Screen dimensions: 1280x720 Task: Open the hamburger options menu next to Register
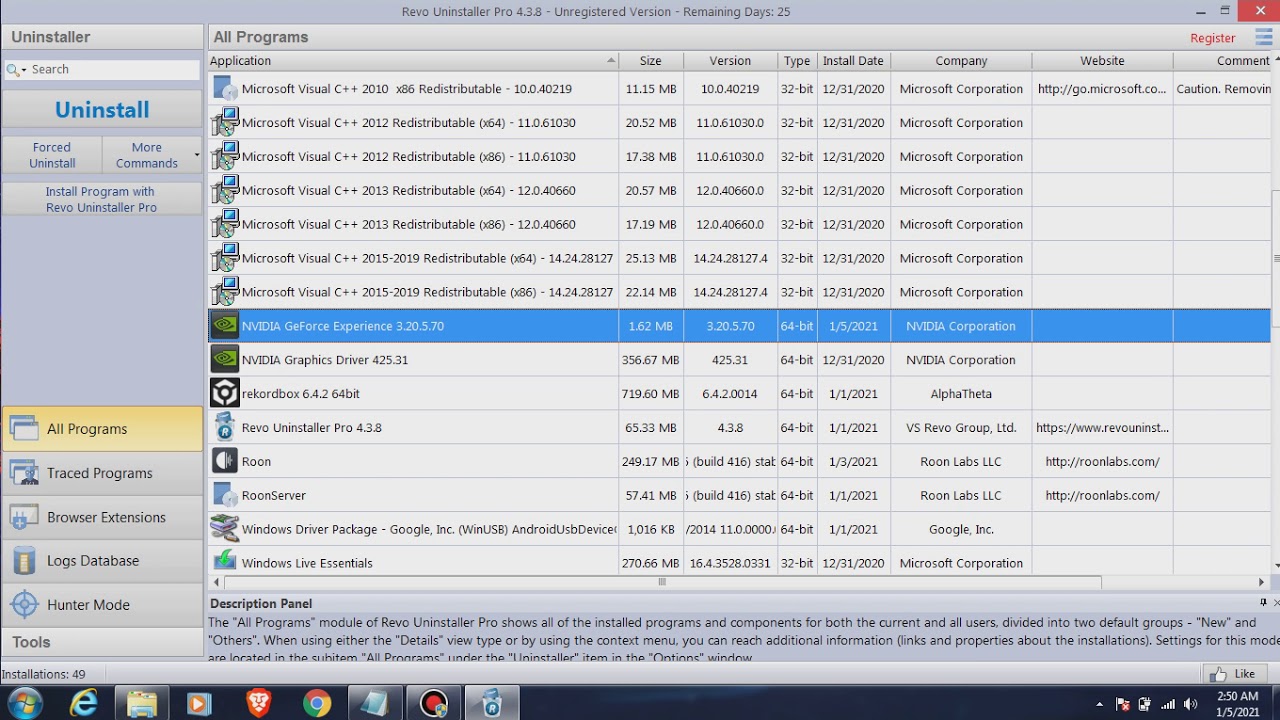[x=1263, y=38]
